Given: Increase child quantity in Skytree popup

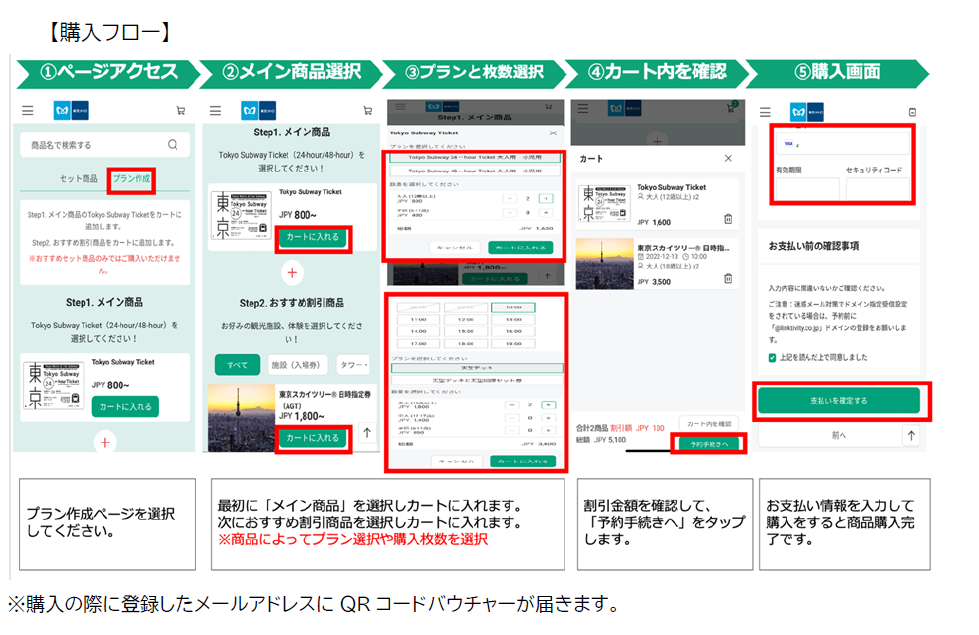Looking at the screenshot, I should 549,430.
